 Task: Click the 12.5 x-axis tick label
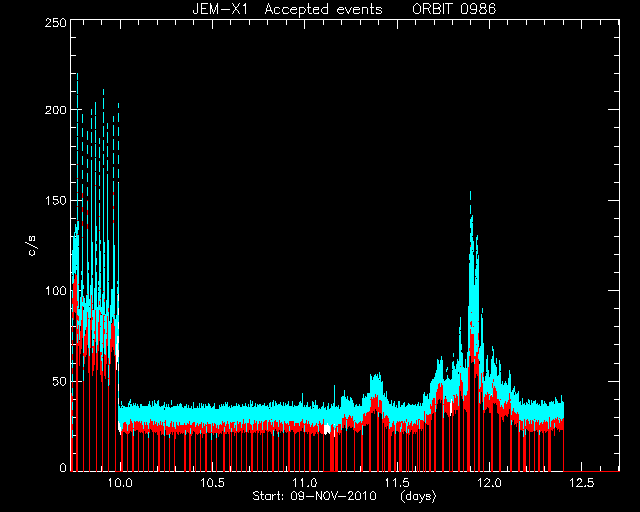point(582,483)
